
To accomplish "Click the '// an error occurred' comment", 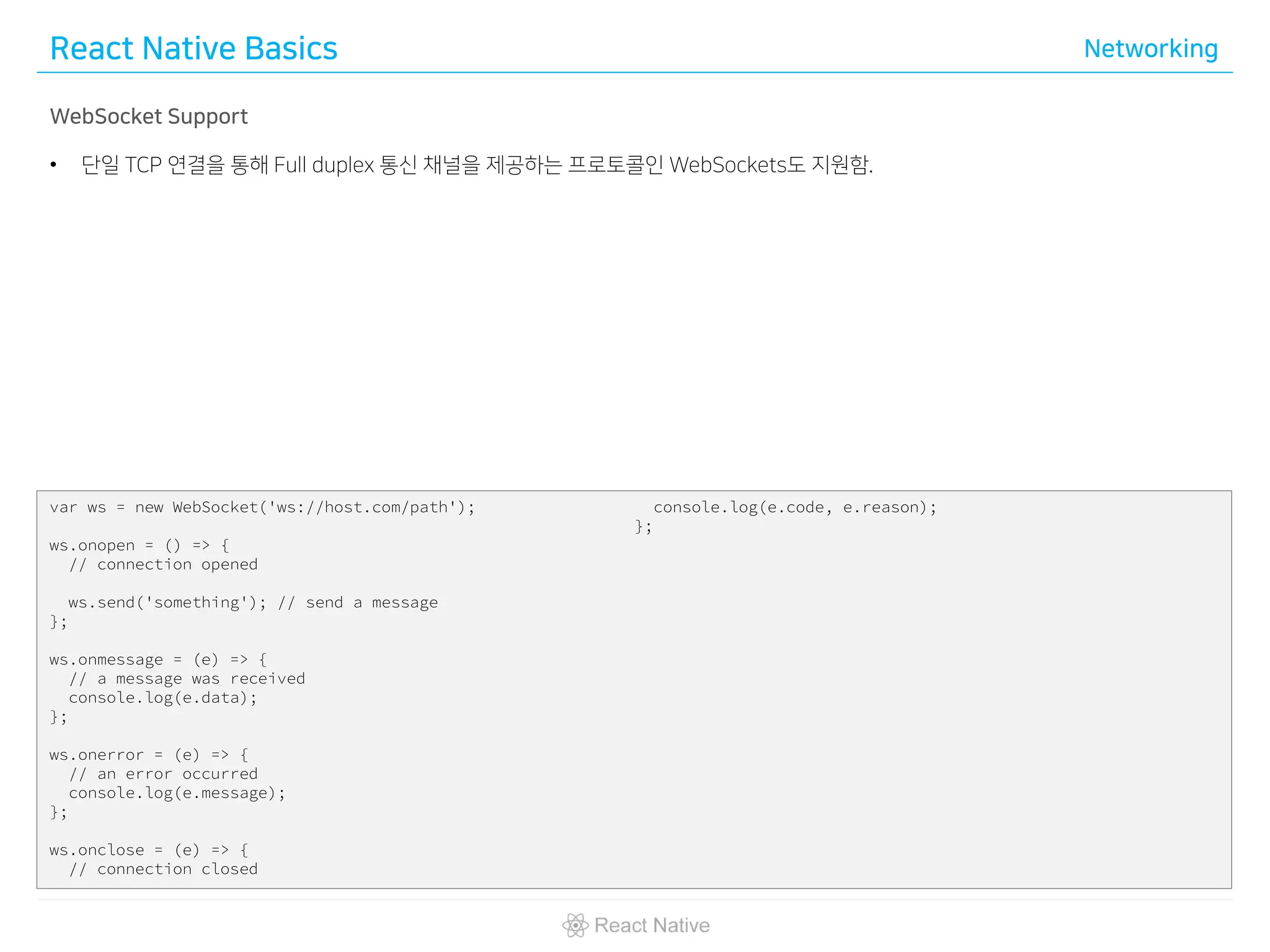I will pyautogui.click(x=163, y=774).
